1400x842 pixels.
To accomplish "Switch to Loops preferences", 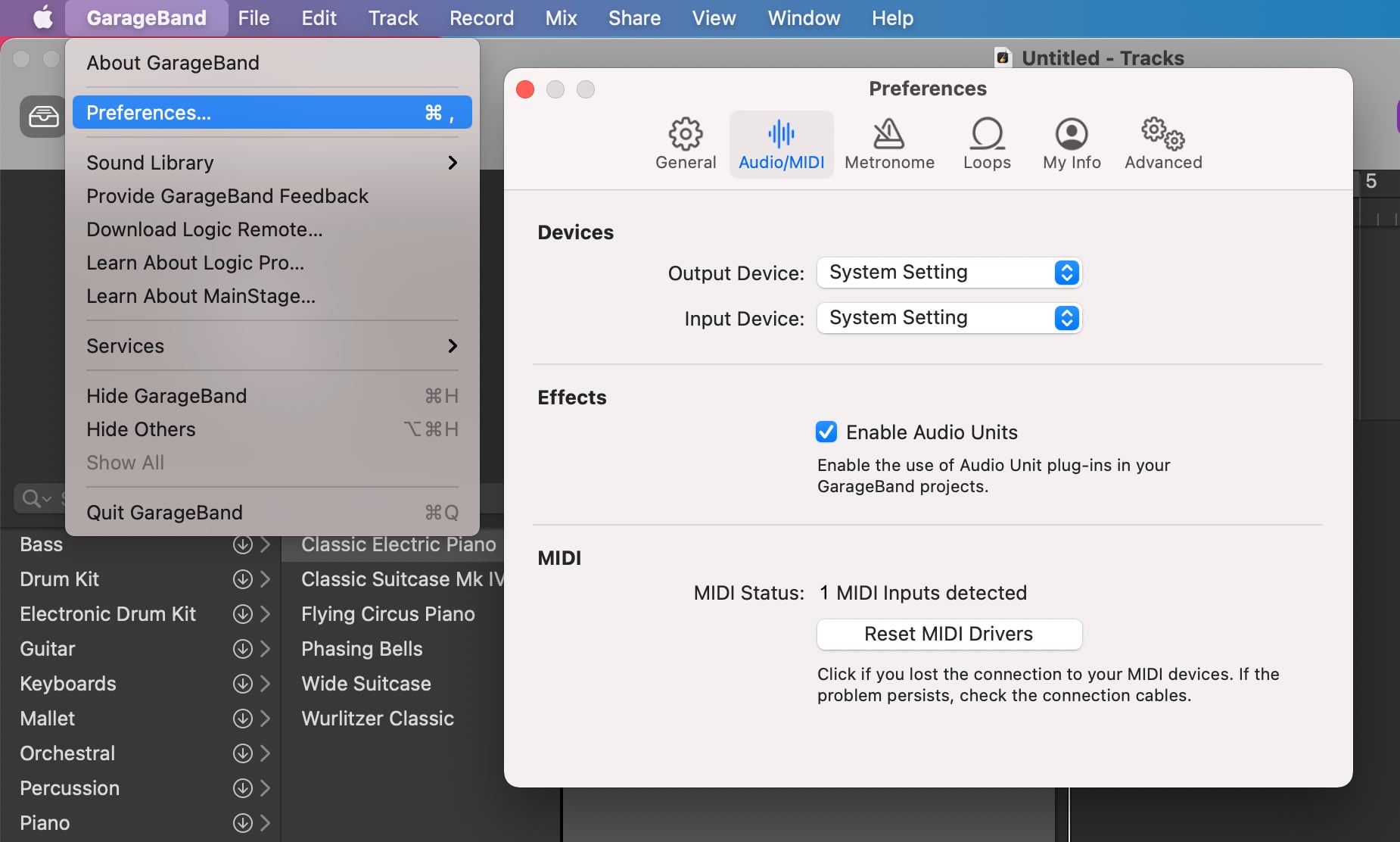I will click(x=987, y=144).
